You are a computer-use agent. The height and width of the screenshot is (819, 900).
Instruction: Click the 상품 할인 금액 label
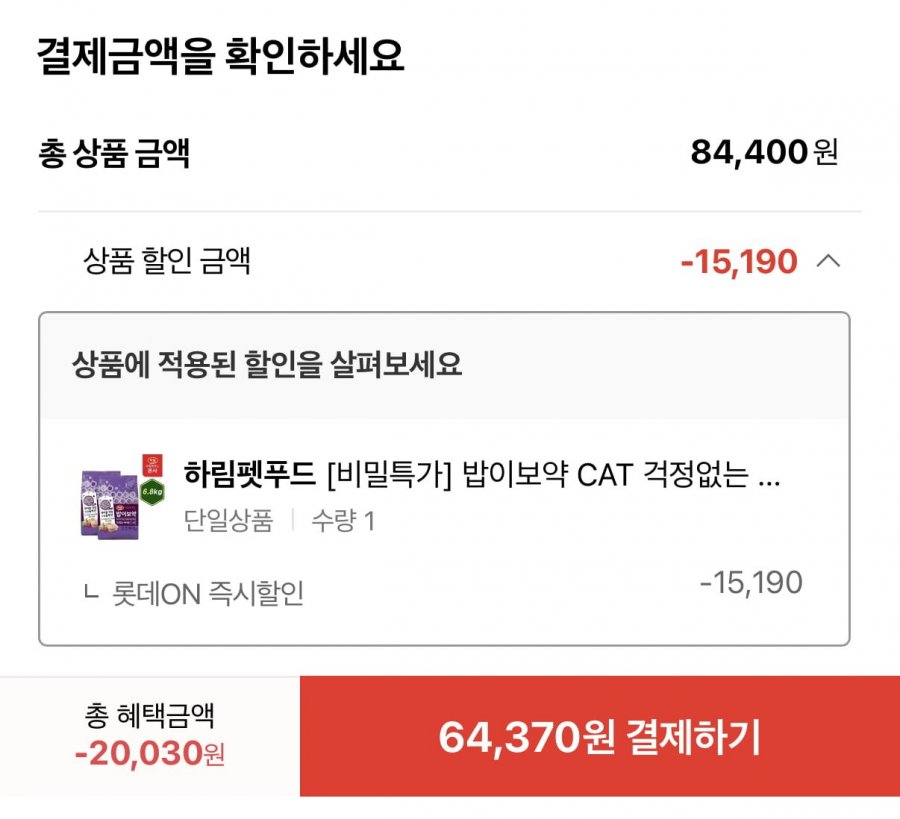[167, 262]
